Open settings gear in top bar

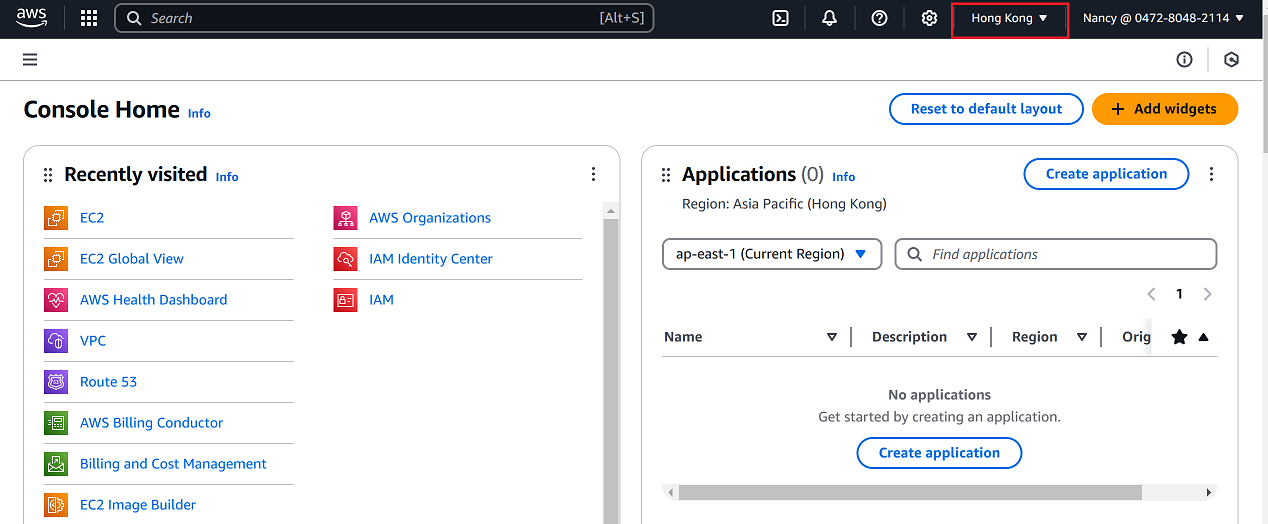(929, 18)
